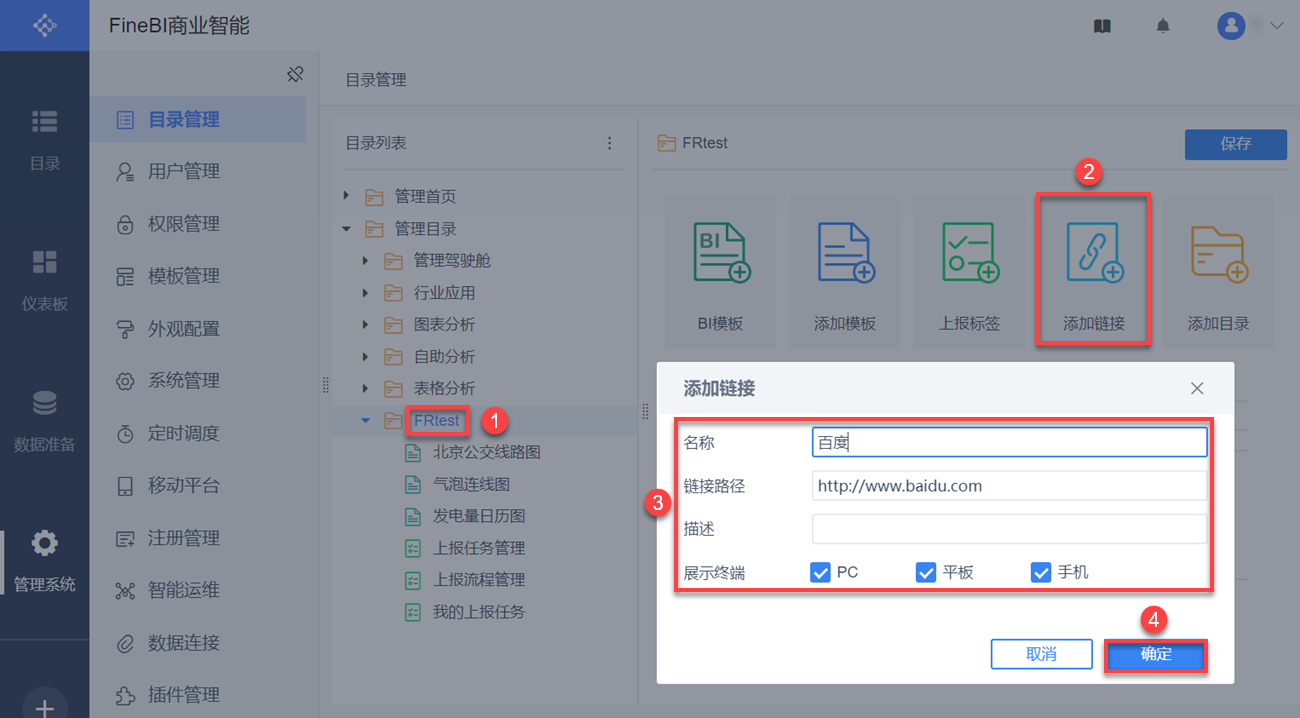Expand the 管理首页 tree node
1300x718 pixels.
click(x=346, y=196)
